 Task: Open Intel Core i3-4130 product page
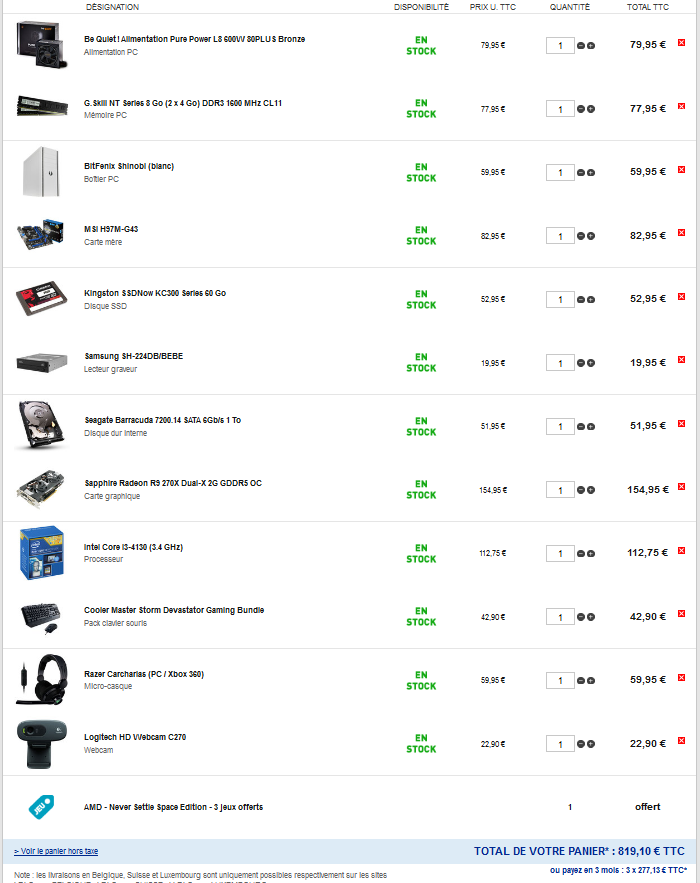pyautogui.click(x=133, y=547)
